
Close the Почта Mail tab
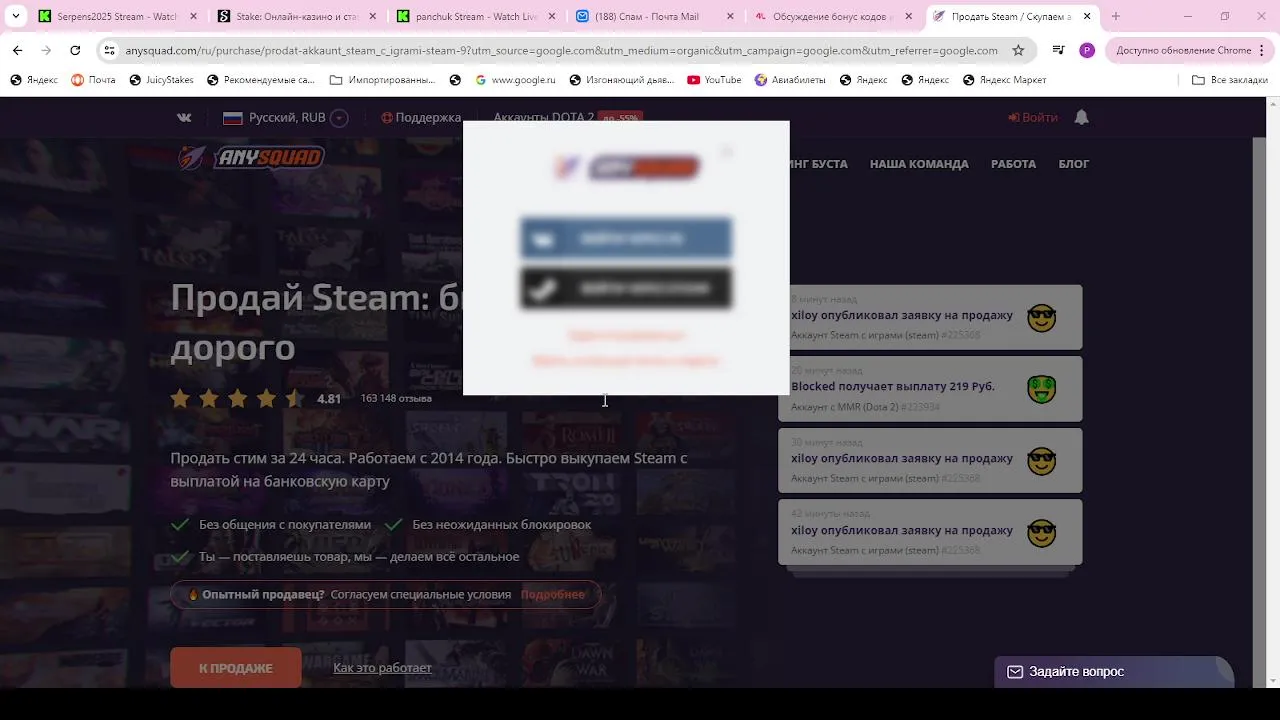[x=730, y=16]
